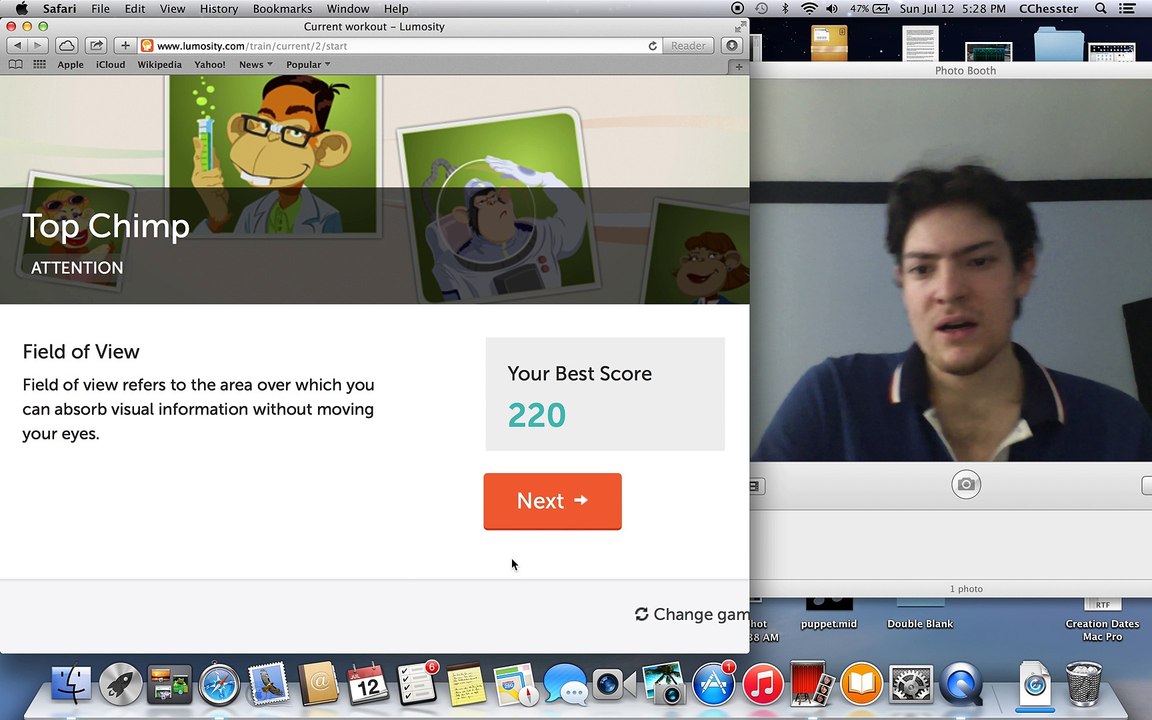
Task: Open Safari compass in the Dock
Action: [x=219, y=684]
